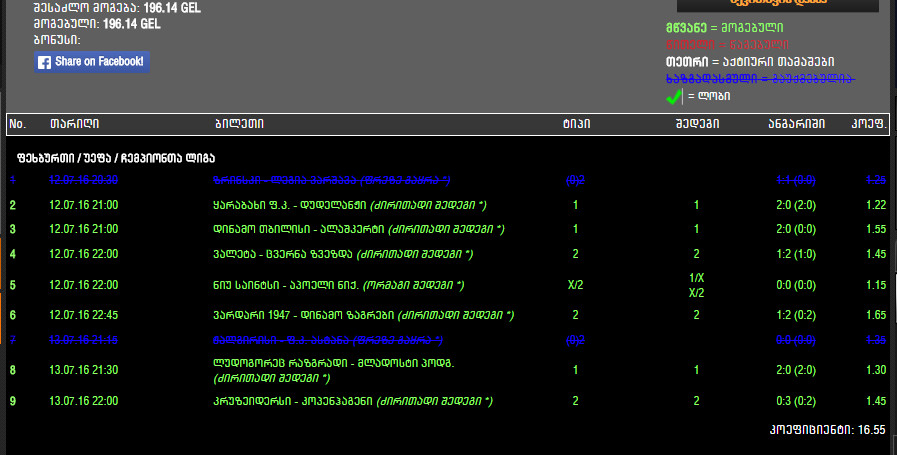The width and height of the screenshot is (897, 455).
Task: Click the შესაძლო მოგება: 196.14 GEL line
Action: tap(117, 8)
